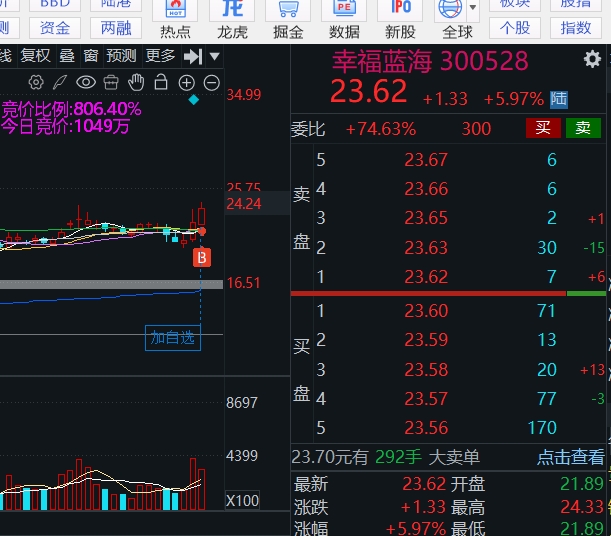Select the drawing pen tool

pyautogui.click(x=60, y=83)
